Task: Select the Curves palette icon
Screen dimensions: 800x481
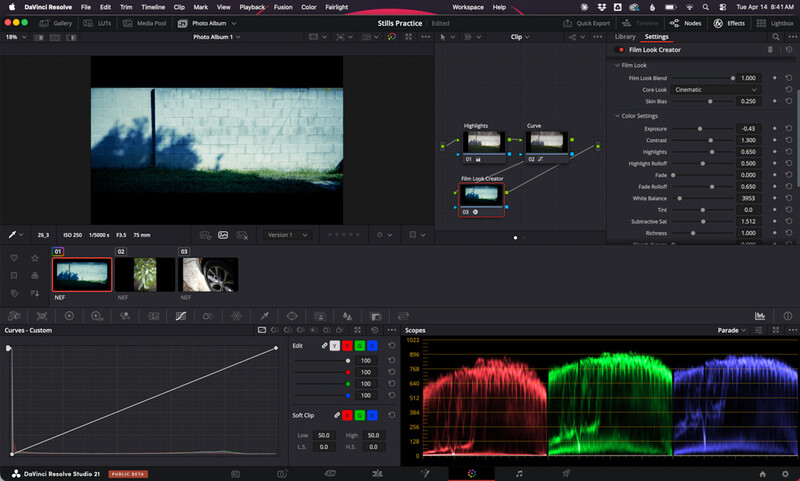Action: pos(181,316)
